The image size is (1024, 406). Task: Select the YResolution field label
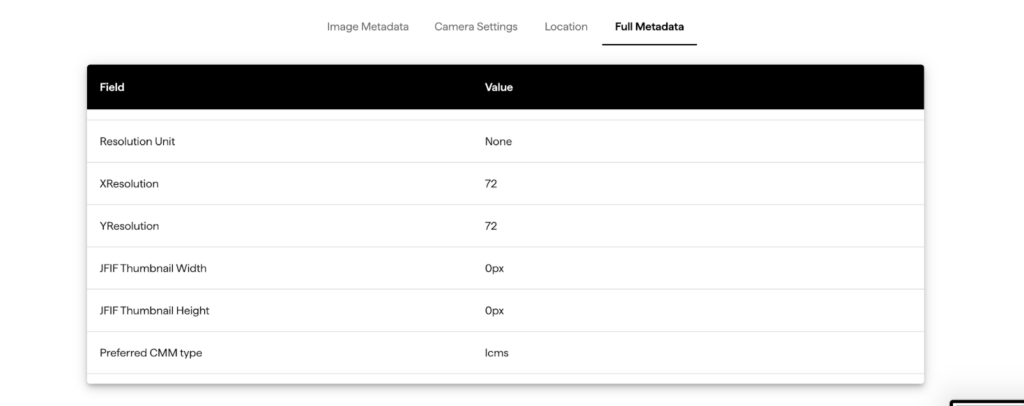coord(129,226)
